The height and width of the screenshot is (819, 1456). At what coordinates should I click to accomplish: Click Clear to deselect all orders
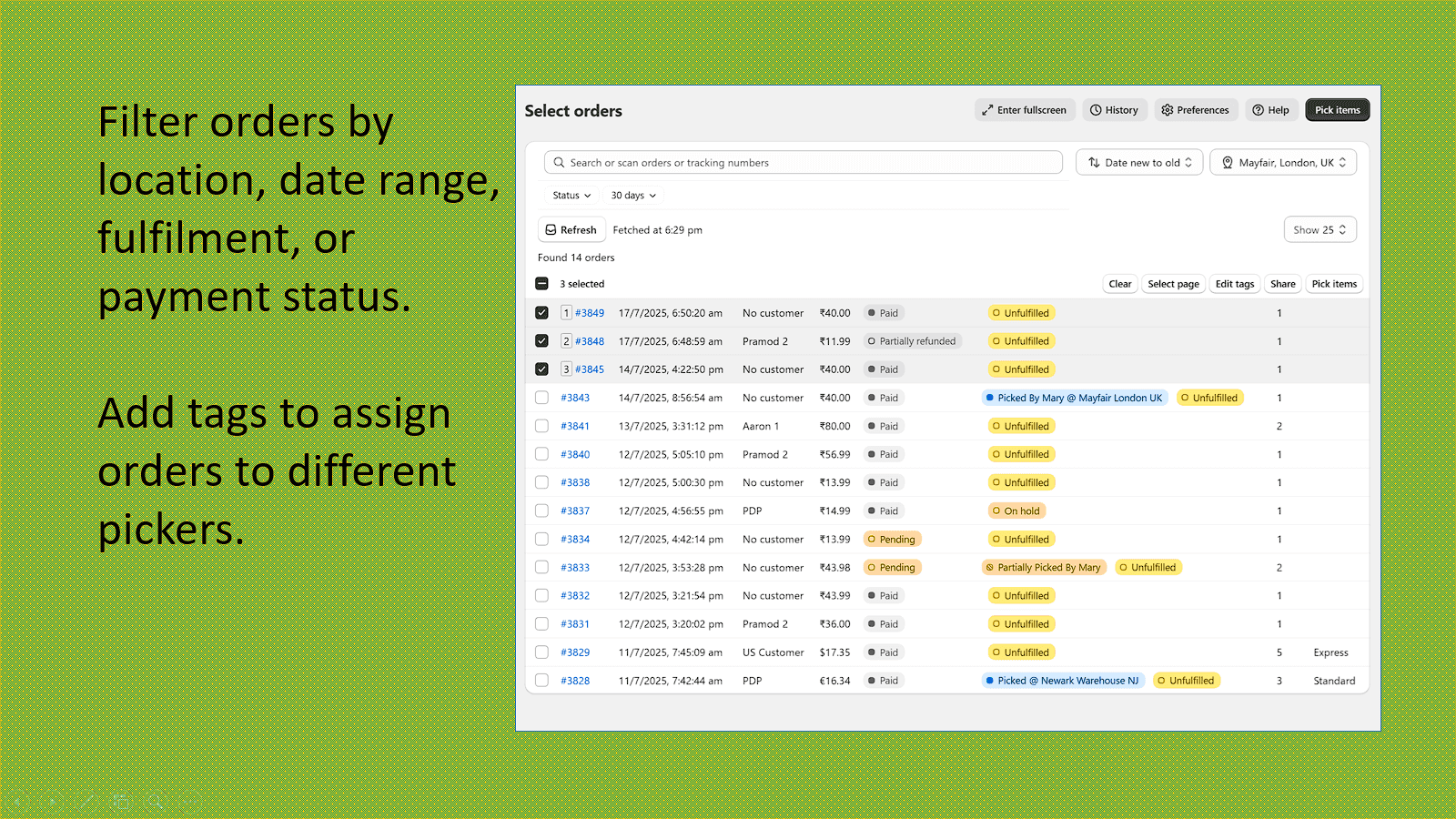click(x=1120, y=283)
